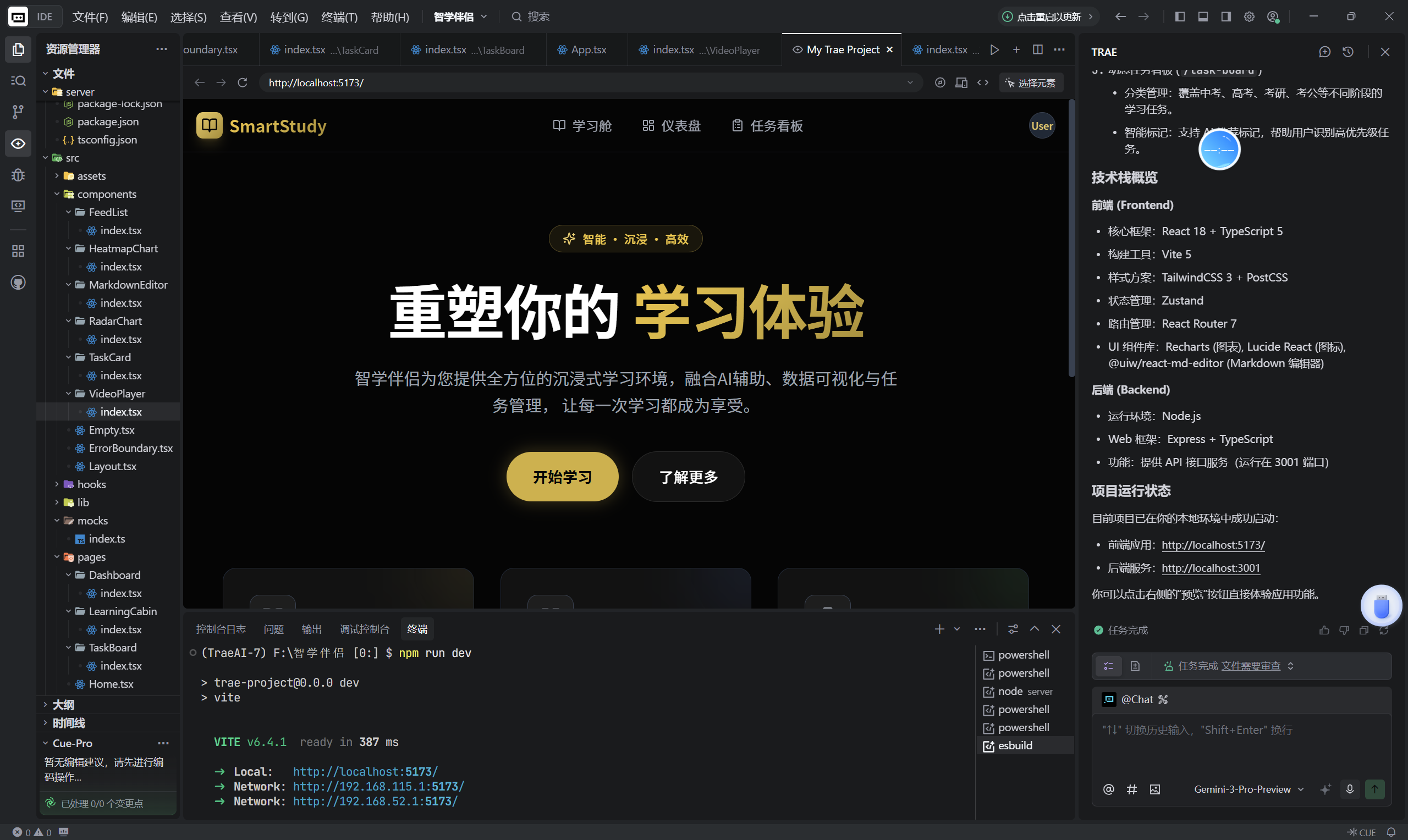Toggle the bottom panel layout button
The height and width of the screenshot is (840, 1408).
coord(1202,17)
